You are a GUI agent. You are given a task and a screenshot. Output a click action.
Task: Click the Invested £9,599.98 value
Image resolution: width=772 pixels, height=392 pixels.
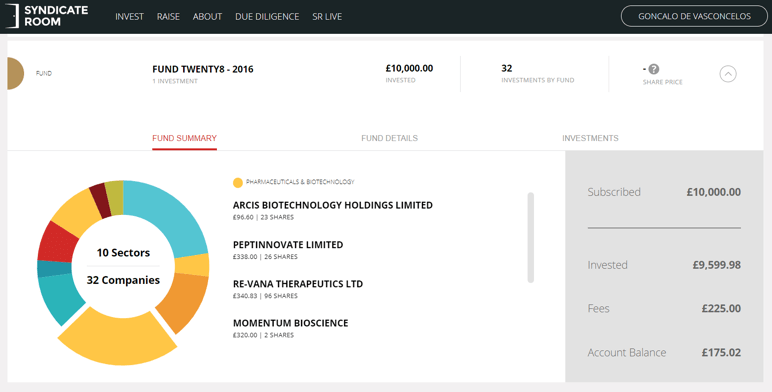pos(717,265)
